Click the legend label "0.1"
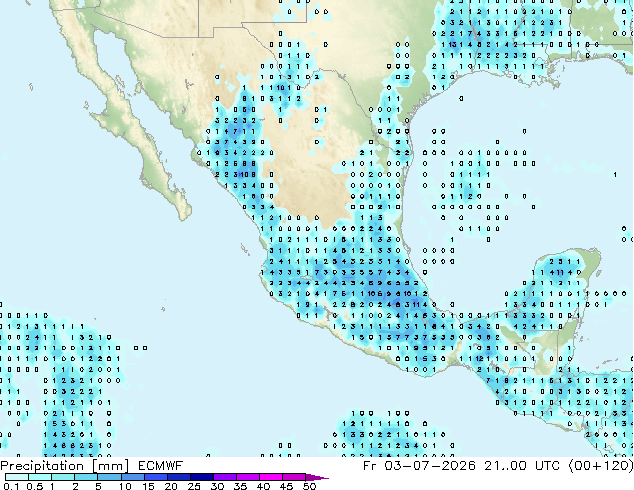634x490 pixels. pyautogui.click(x=11, y=486)
